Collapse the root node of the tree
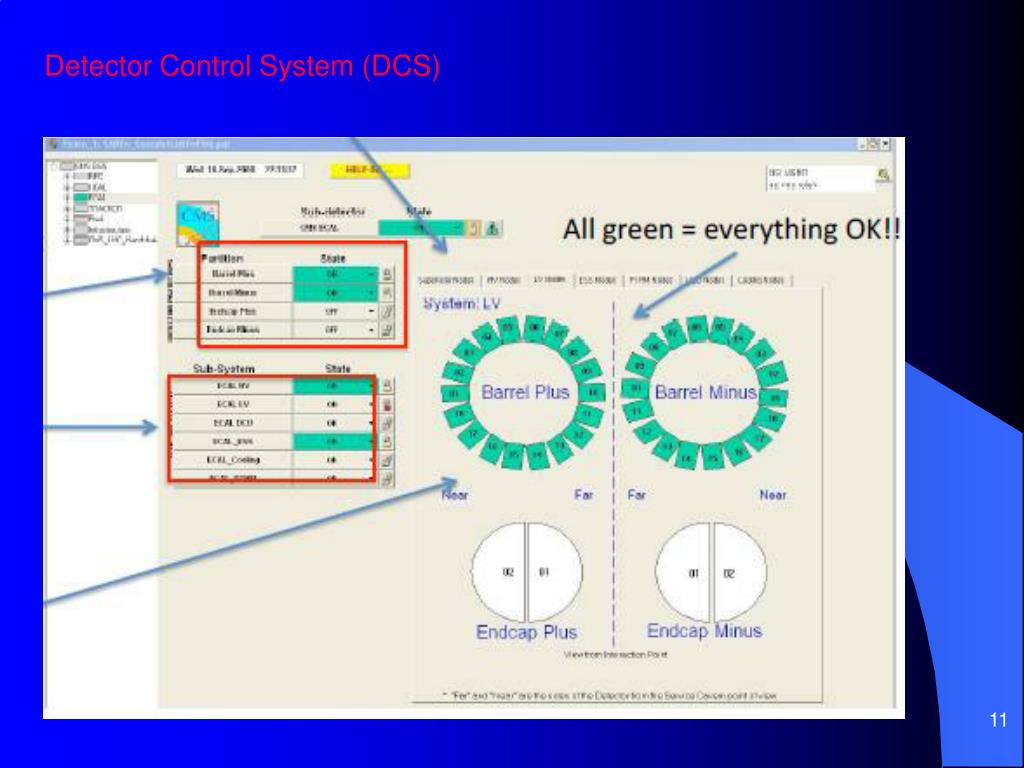 tap(55, 166)
